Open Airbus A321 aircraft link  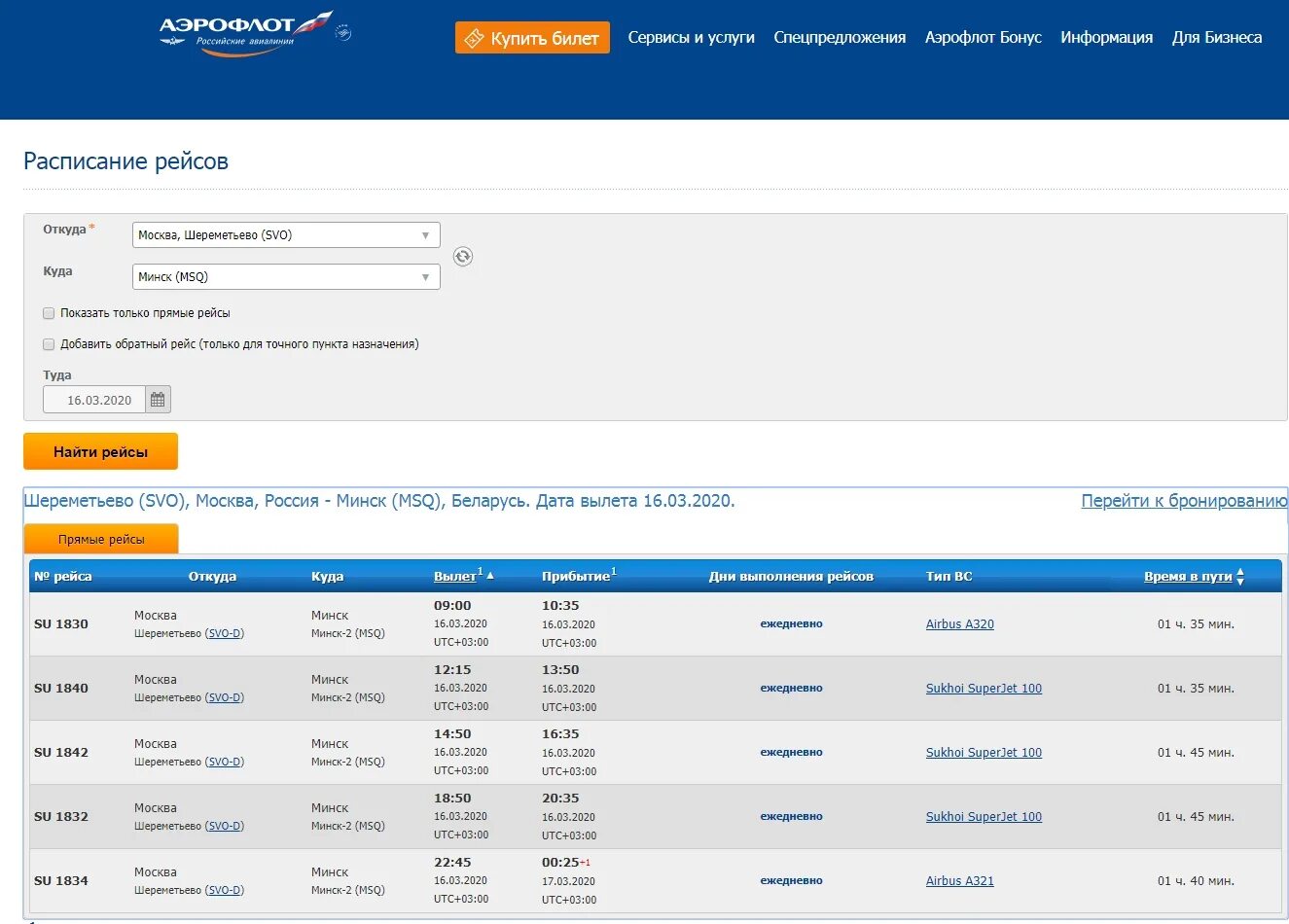(x=960, y=881)
